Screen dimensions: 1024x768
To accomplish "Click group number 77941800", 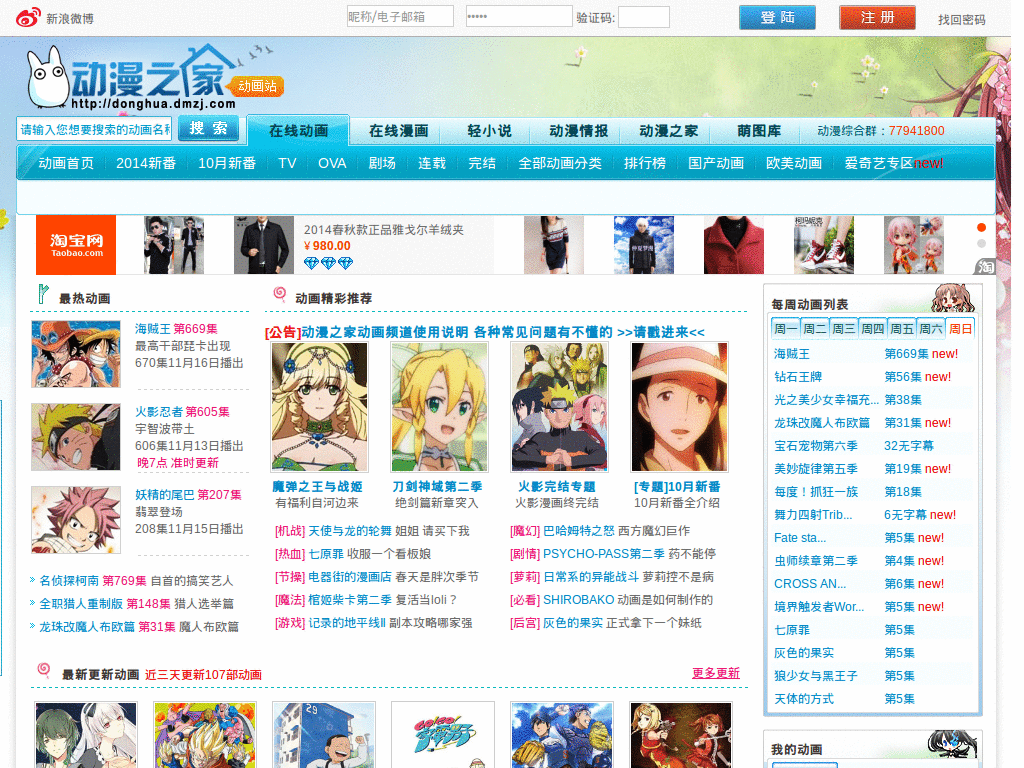I will [916, 131].
